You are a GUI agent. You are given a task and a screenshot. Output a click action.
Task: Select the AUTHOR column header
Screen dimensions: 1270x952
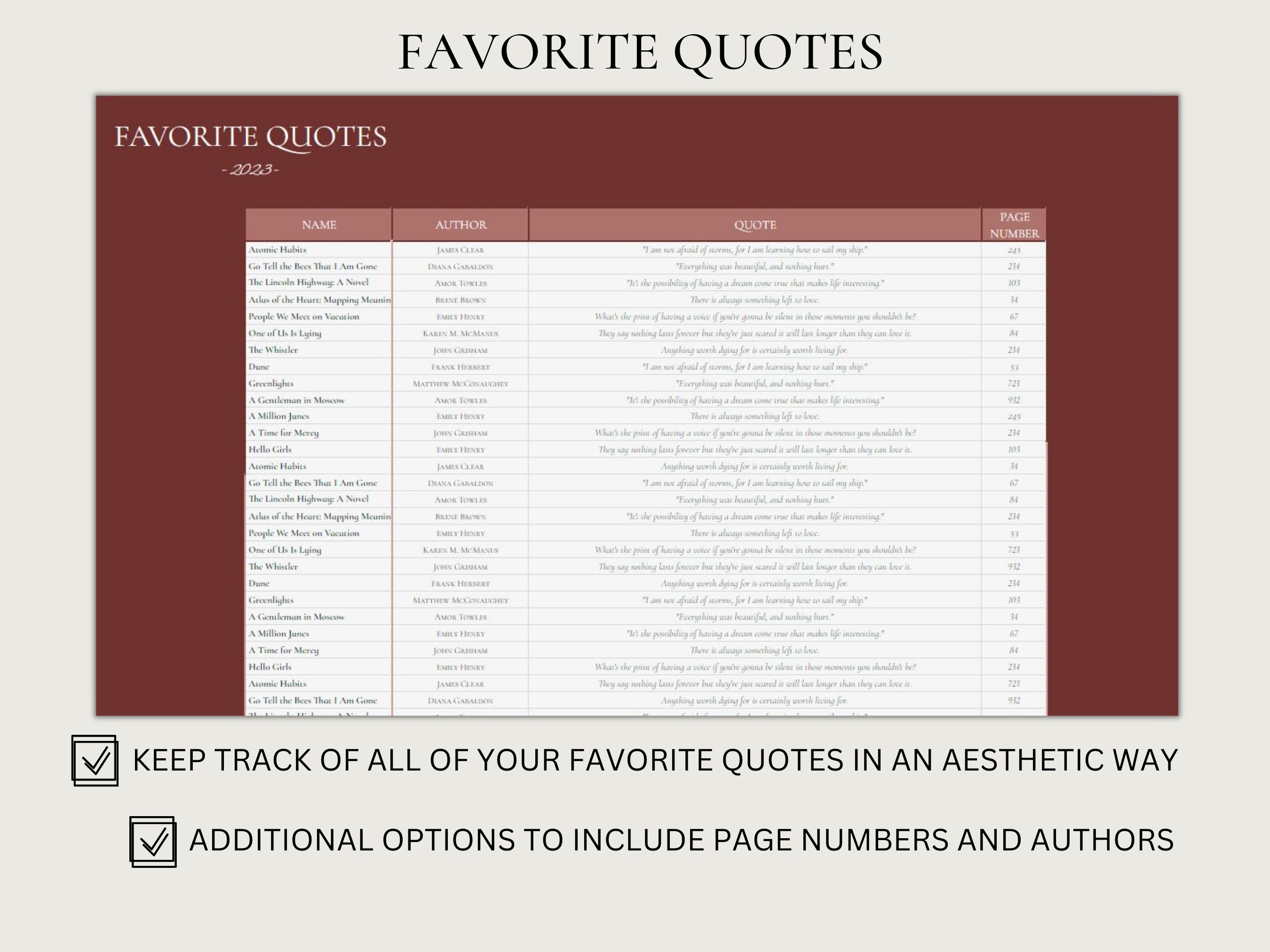pyautogui.click(x=460, y=225)
